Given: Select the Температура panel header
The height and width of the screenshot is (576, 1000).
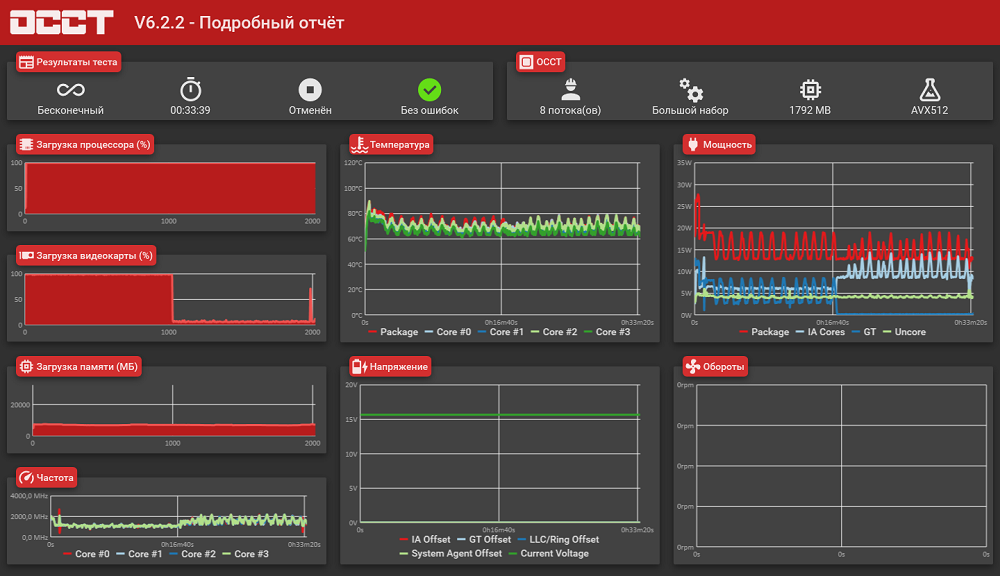Looking at the screenshot, I should point(391,145).
